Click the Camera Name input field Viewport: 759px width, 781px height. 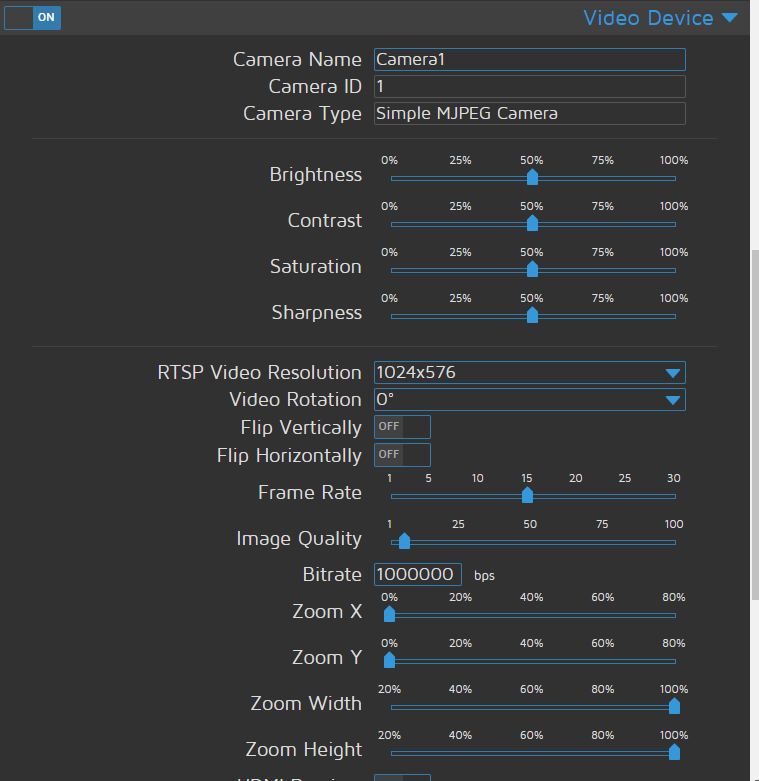tap(529, 60)
